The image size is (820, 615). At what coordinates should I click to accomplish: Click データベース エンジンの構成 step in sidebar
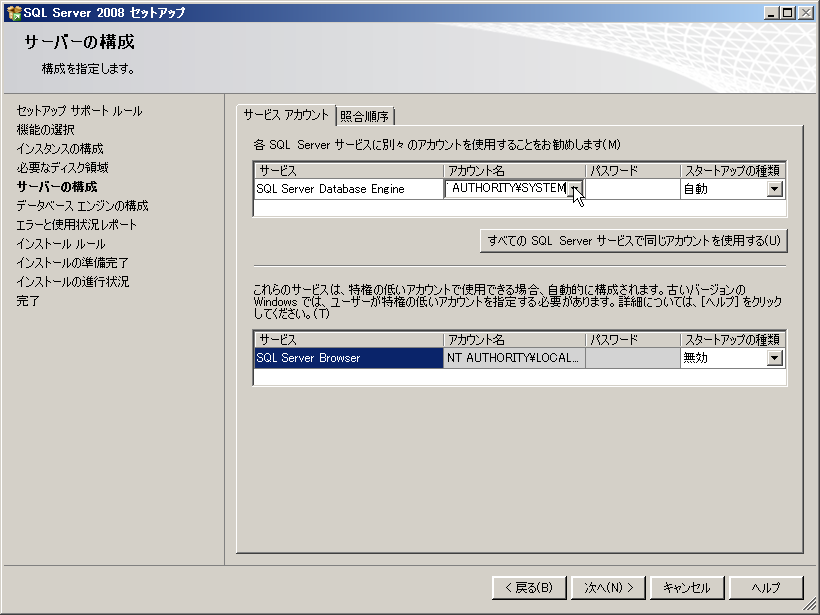[82, 206]
